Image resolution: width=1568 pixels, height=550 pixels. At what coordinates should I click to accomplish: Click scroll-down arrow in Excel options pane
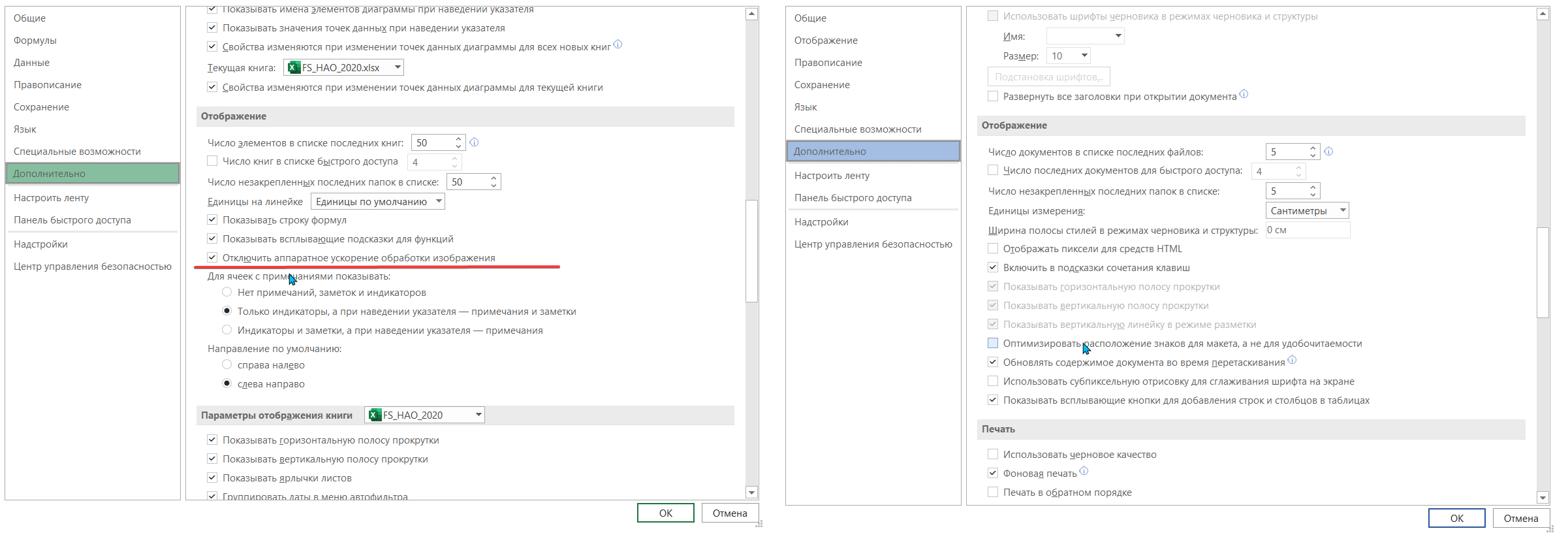(752, 493)
